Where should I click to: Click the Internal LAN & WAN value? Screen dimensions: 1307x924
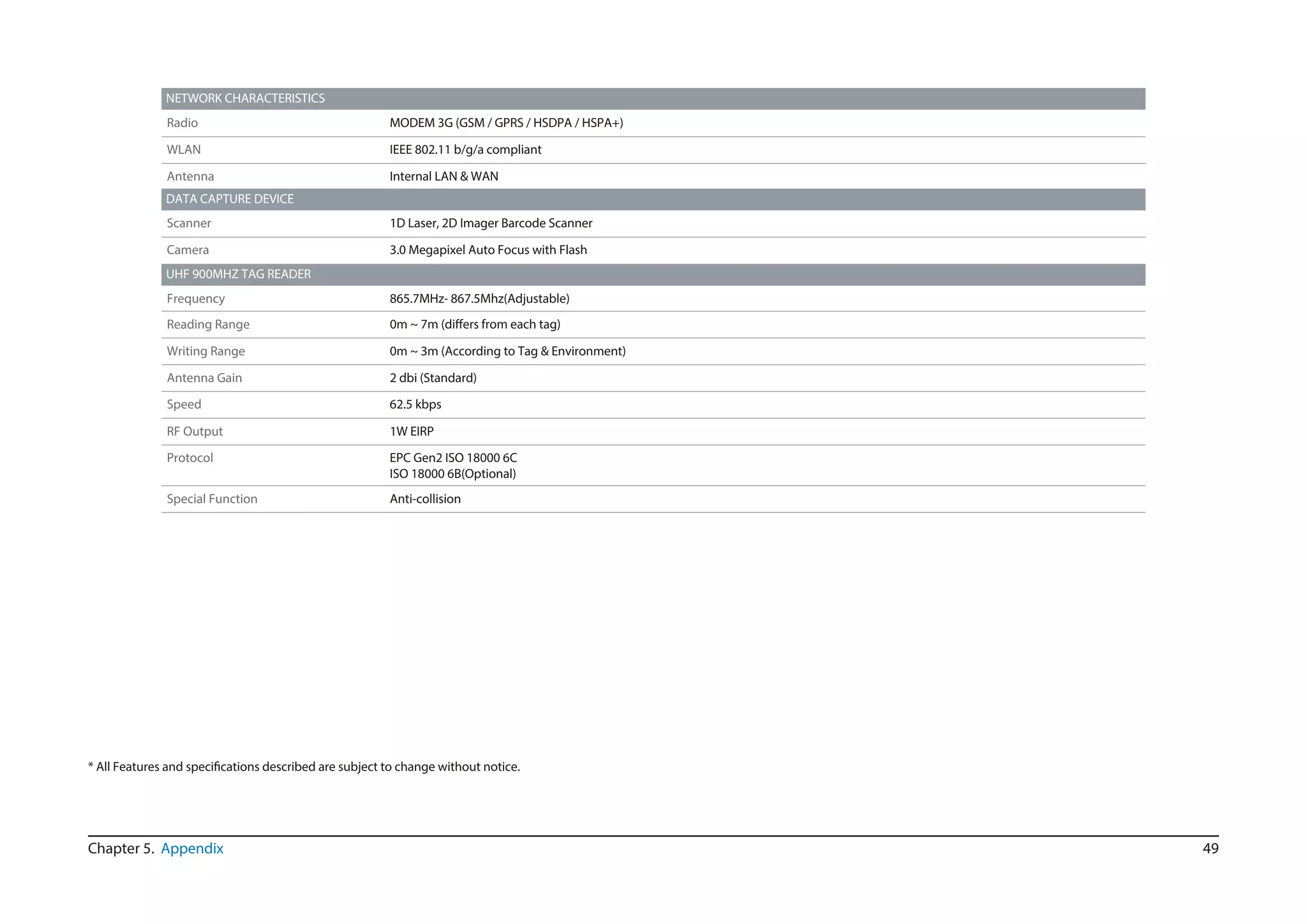tap(444, 177)
